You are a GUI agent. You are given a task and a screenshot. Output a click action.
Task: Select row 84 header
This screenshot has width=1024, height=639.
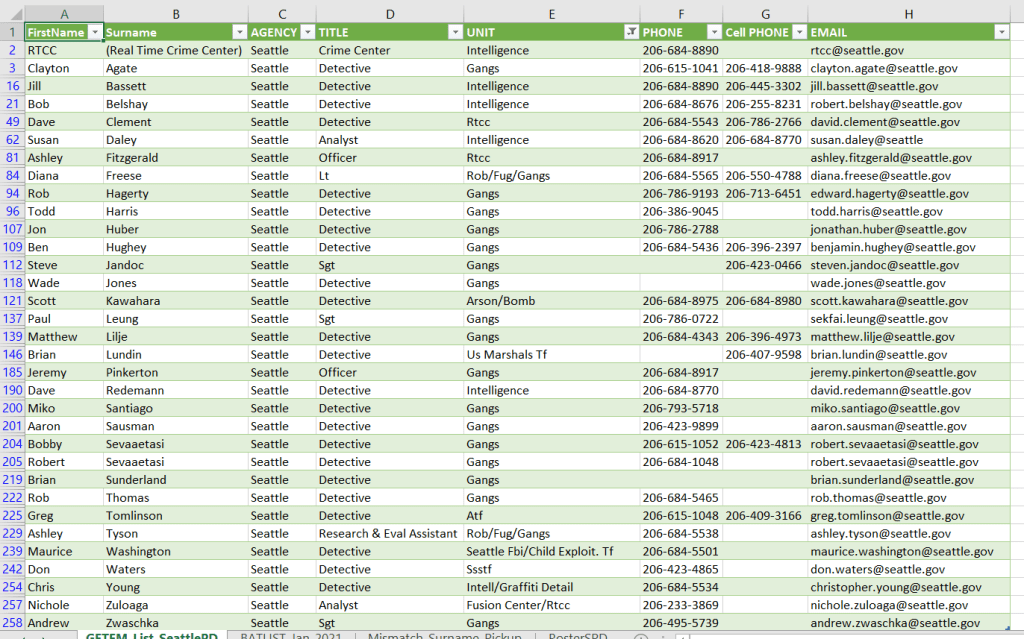tap(12, 176)
